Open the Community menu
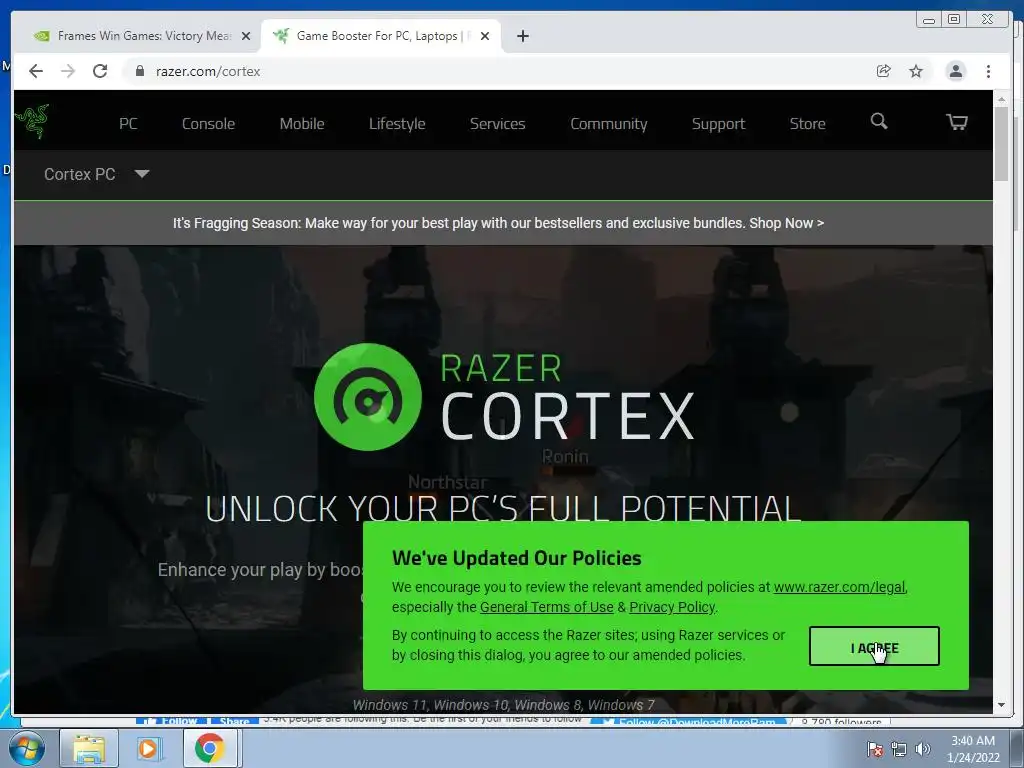 point(609,123)
